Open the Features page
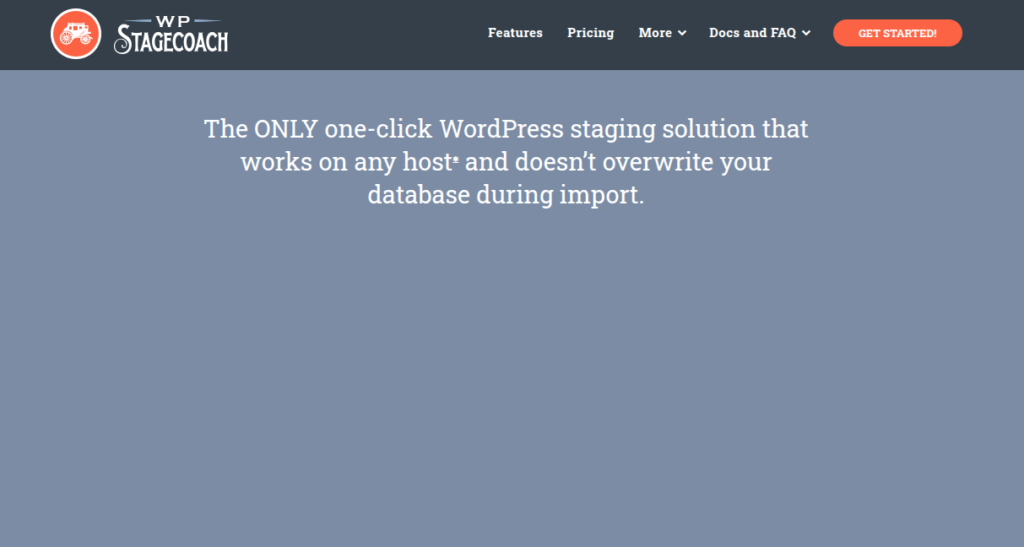The height and width of the screenshot is (547, 1024). pos(515,33)
